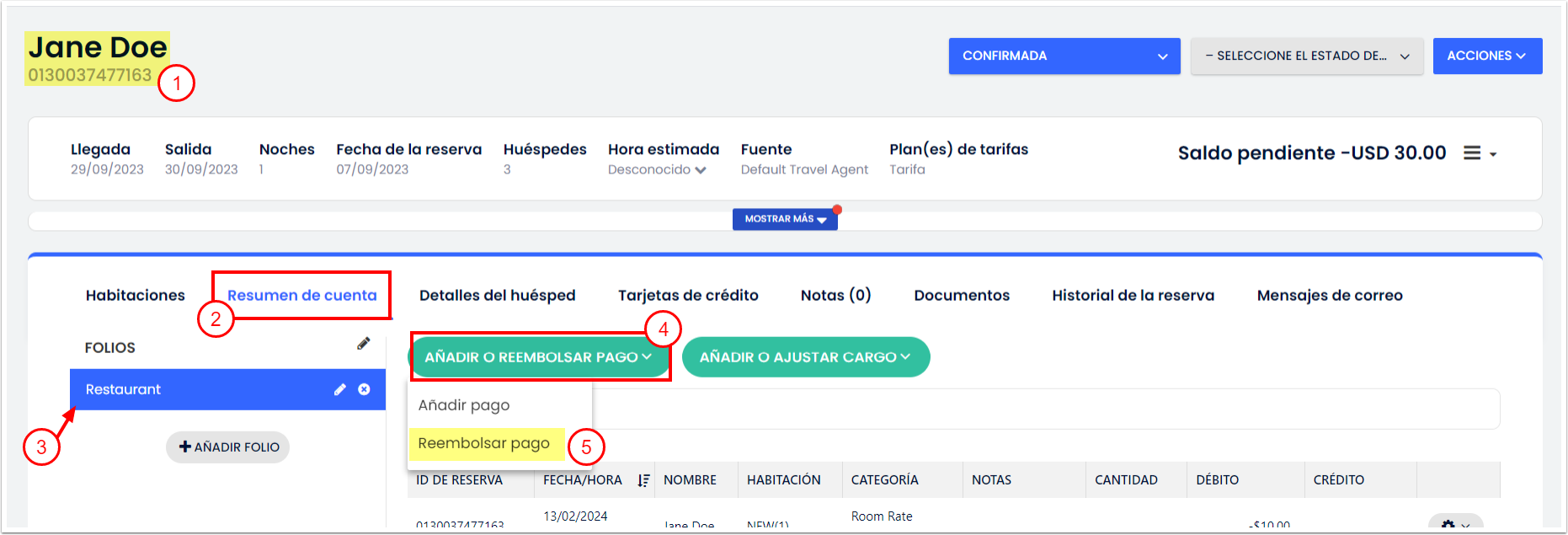Screen dimensions: 1568x535
Task: Switch to the Habitaciones tab
Action: (135, 296)
